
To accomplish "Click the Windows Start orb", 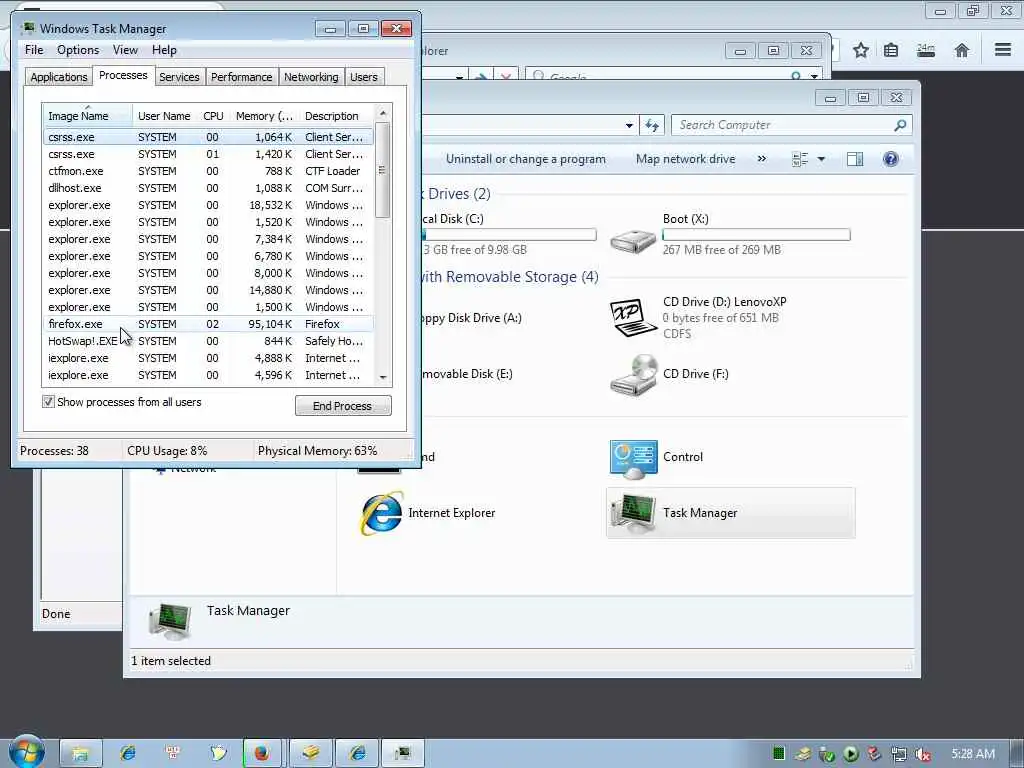I will [27, 752].
